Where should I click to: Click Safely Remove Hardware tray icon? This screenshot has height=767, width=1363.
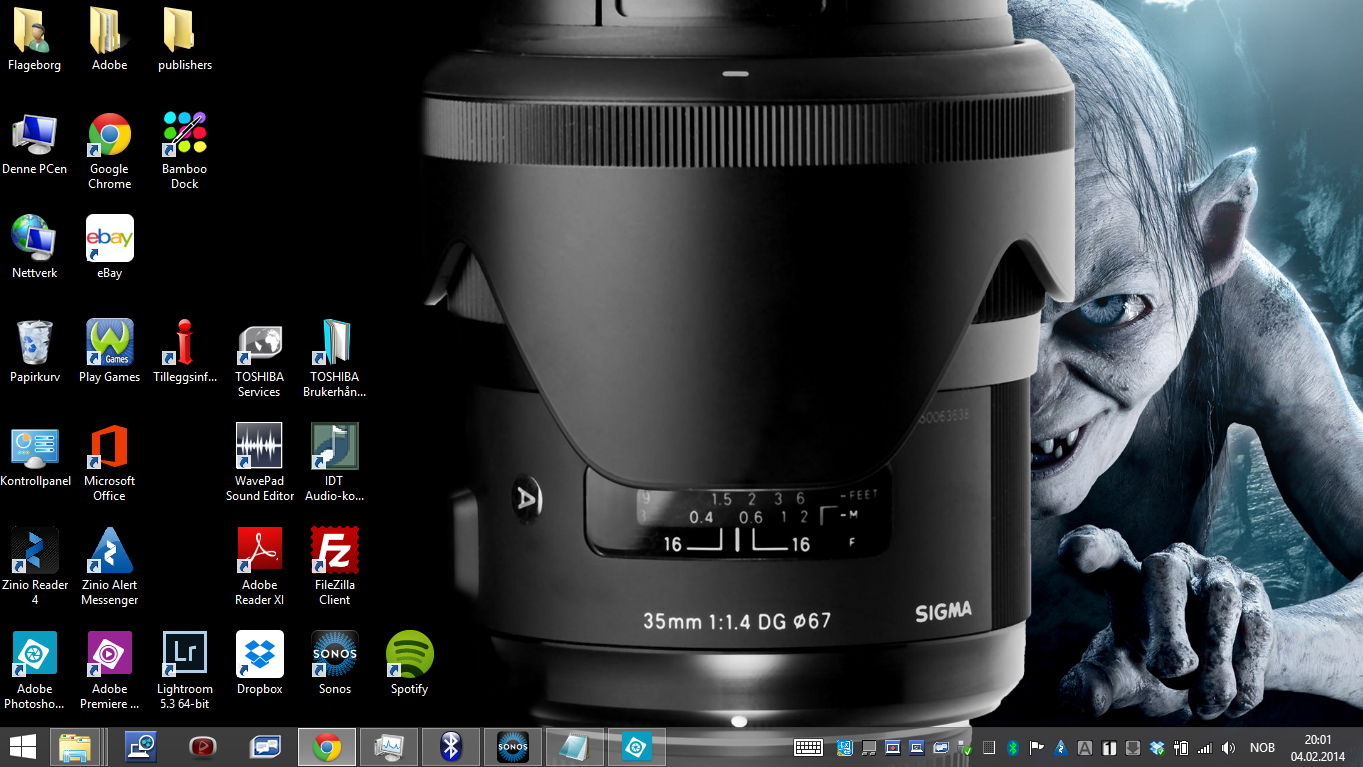[x=965, y=748]
